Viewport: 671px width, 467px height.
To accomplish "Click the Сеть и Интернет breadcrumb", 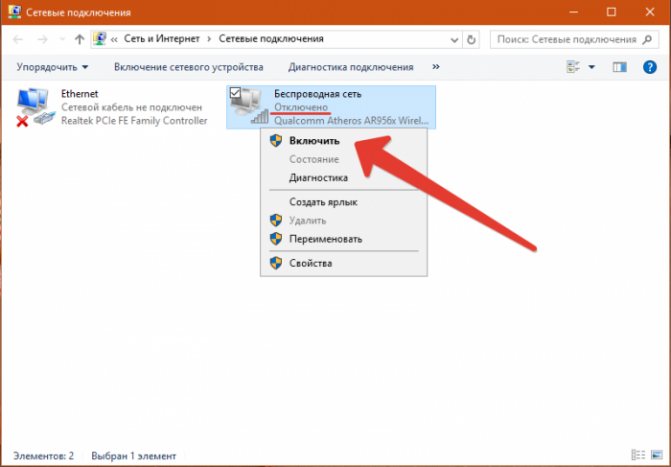I will [x=162, y=39].
